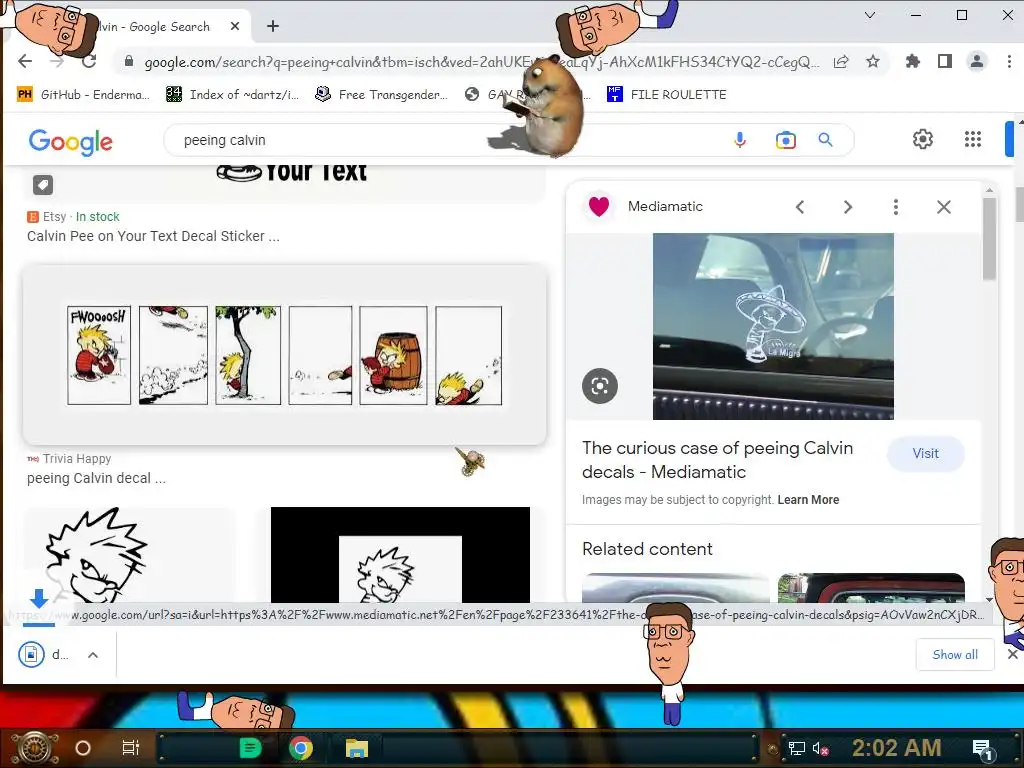
Task: Open the FILE ROULETTE bookmark
Action: (666, 95)
